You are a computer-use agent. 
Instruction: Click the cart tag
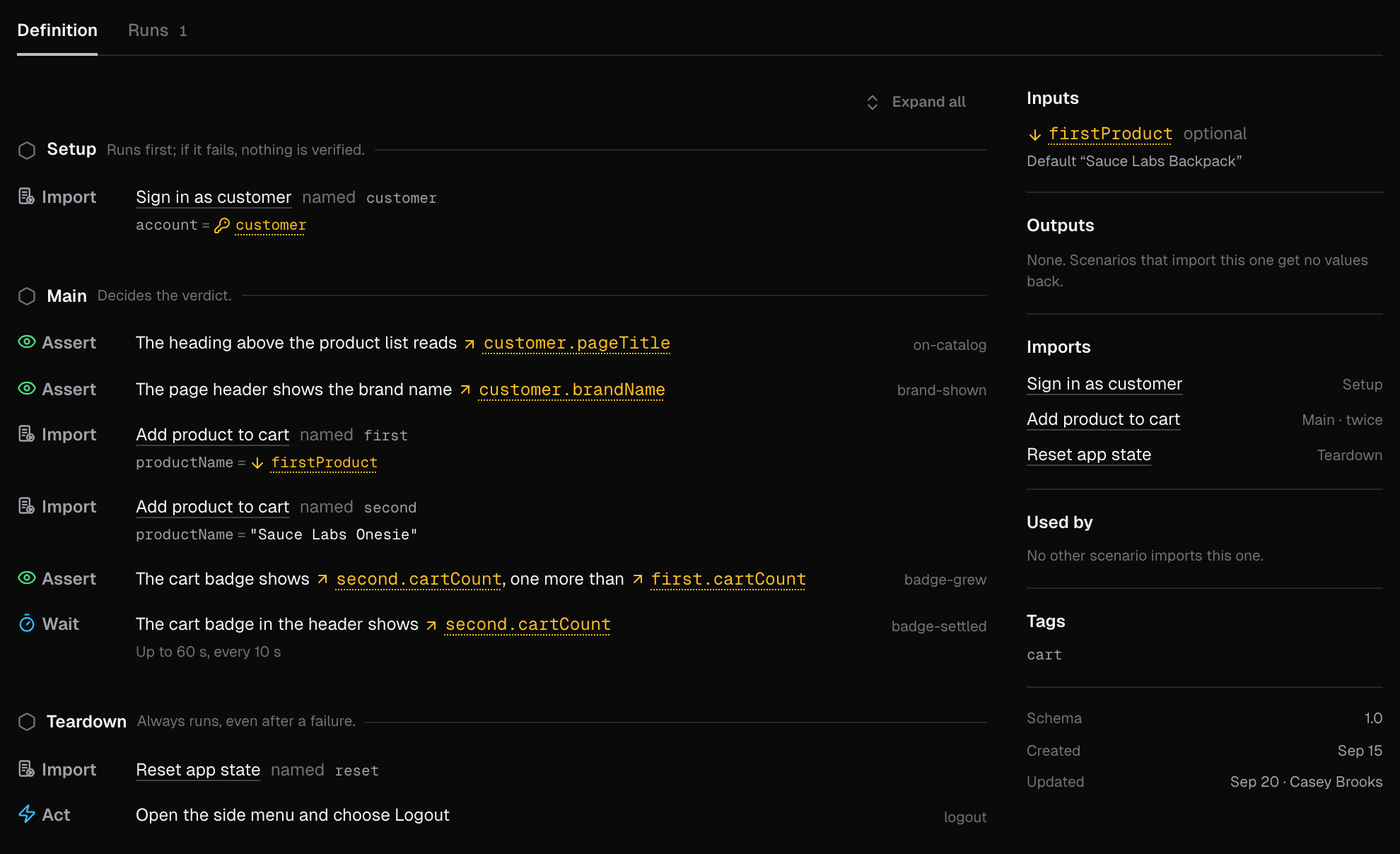click(x=1044, y=655)
